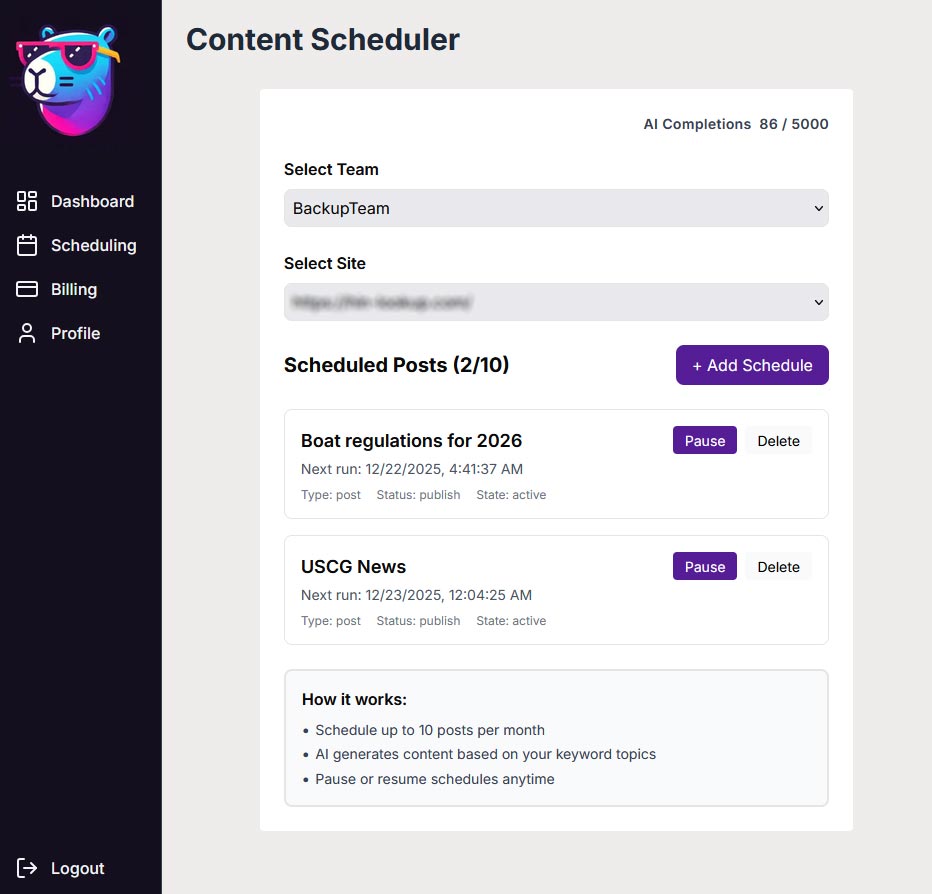The image size is (932, 894).
Task: Click the Logout arrow icon
Action: (x=27, y=868)
